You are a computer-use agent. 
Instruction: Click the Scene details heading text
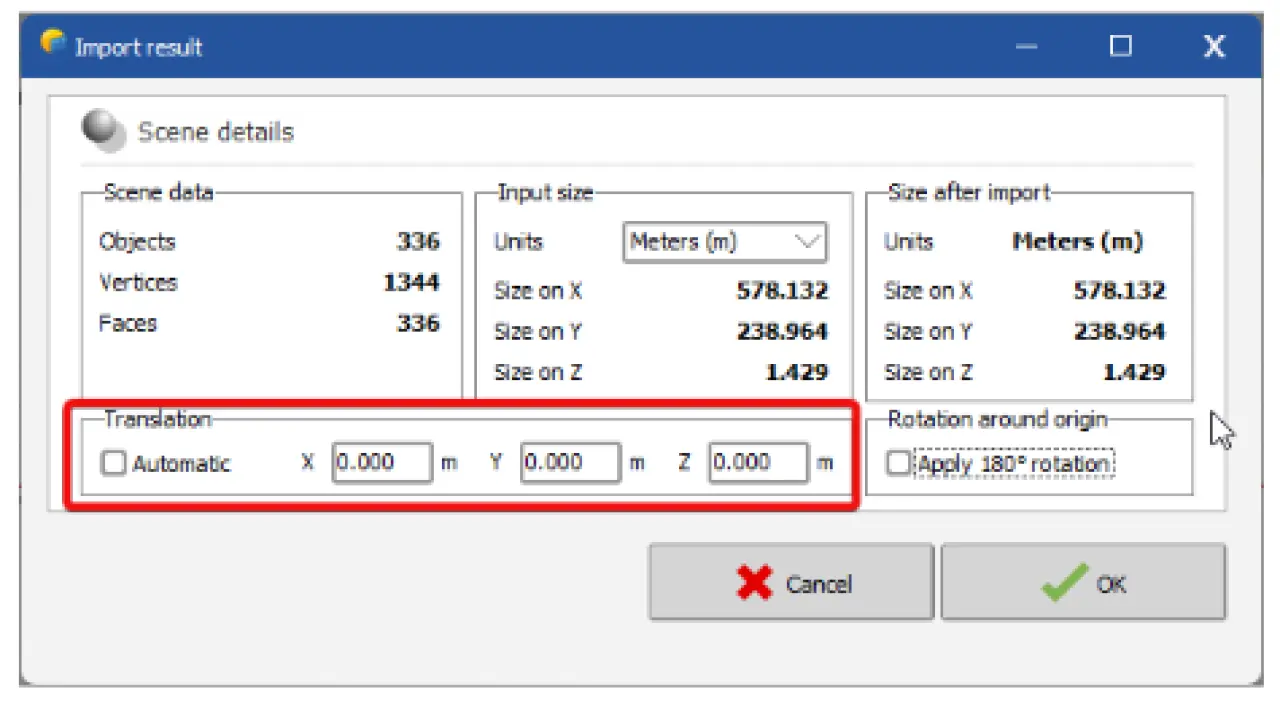pos(216,132)
